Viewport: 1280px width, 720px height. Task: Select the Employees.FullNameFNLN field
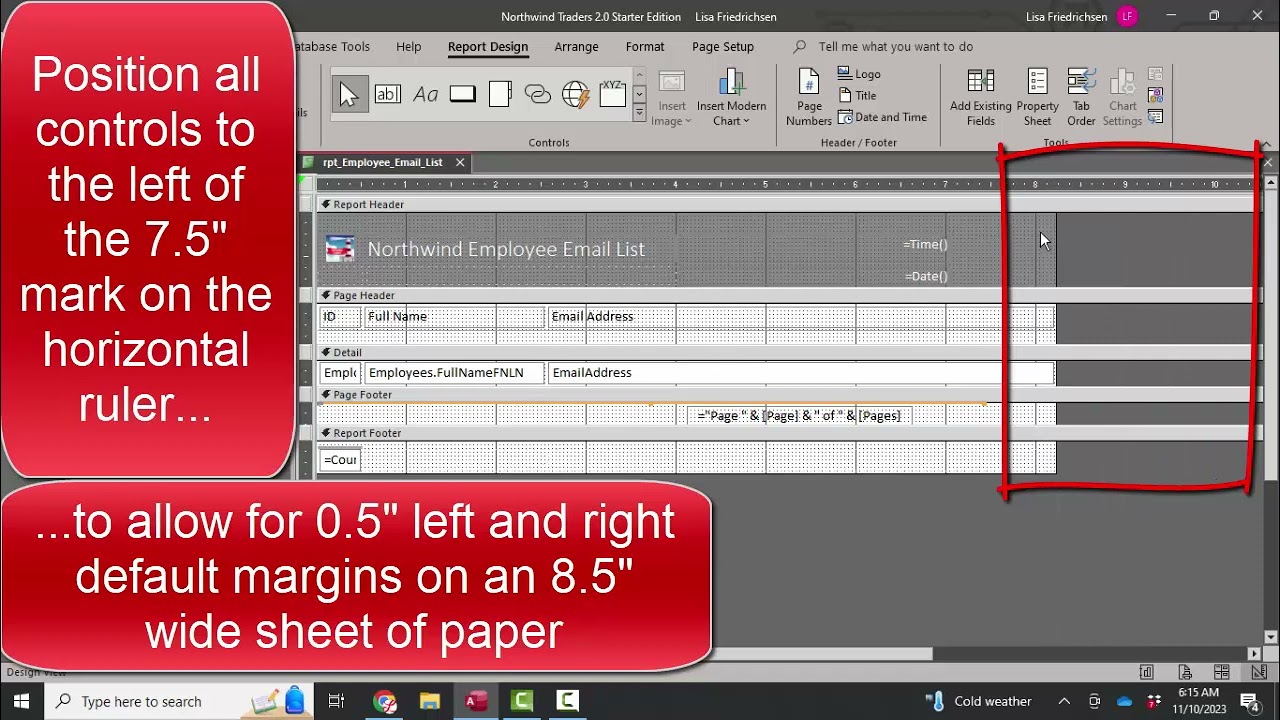pyautogui.click(x=454, y=372)
